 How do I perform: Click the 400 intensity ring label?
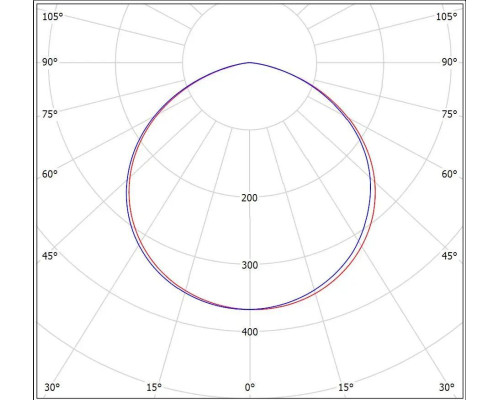[x=249, y=332]
